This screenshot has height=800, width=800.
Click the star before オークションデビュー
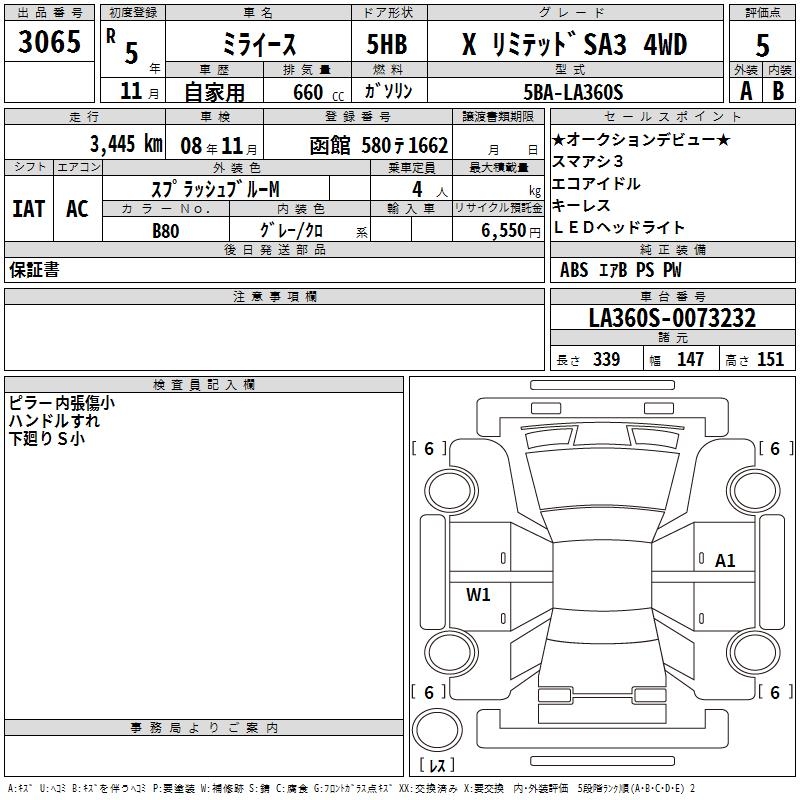(x=559, y=140)
